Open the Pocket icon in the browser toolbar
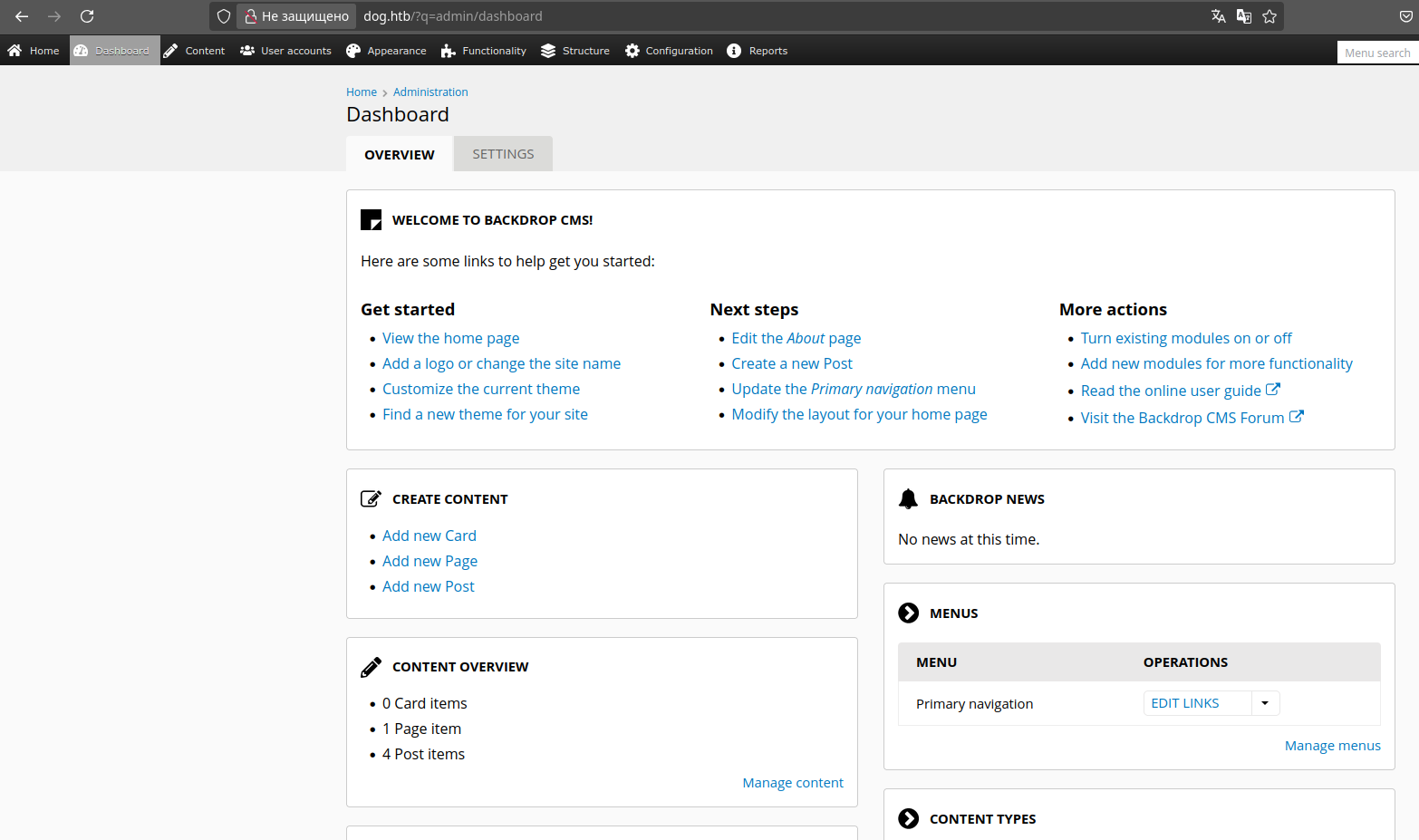This screenshot has height=840, width=1419. (x=1405, y=16)
